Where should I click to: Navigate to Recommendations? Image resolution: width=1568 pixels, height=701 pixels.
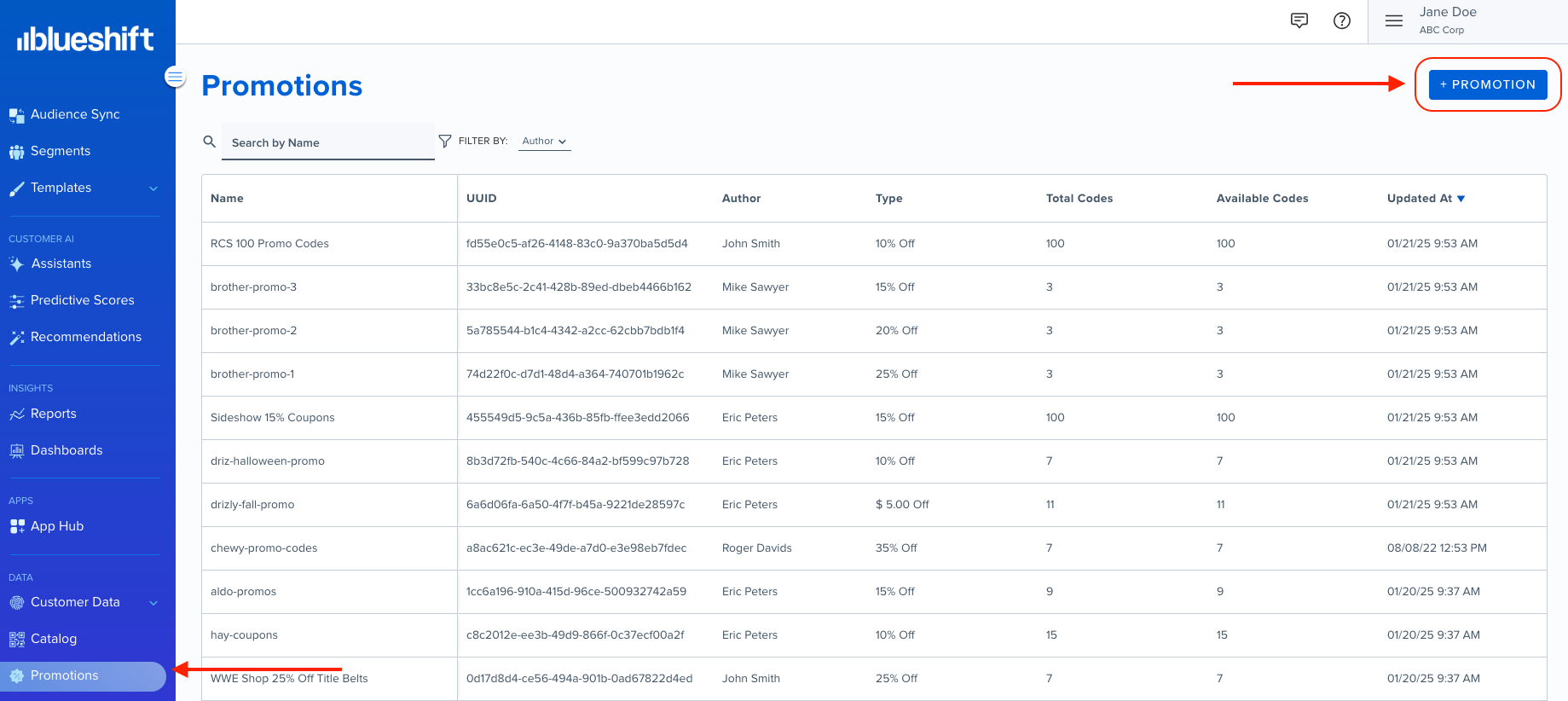click(86, 337)
